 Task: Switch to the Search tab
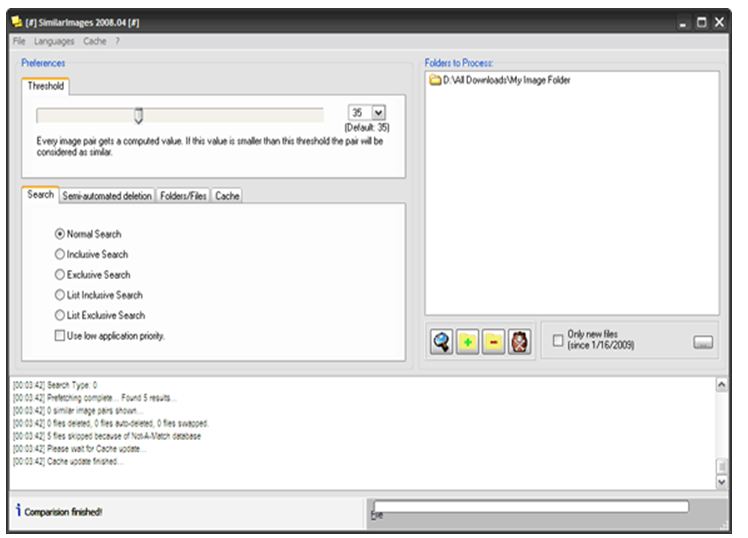pos(41,195)
